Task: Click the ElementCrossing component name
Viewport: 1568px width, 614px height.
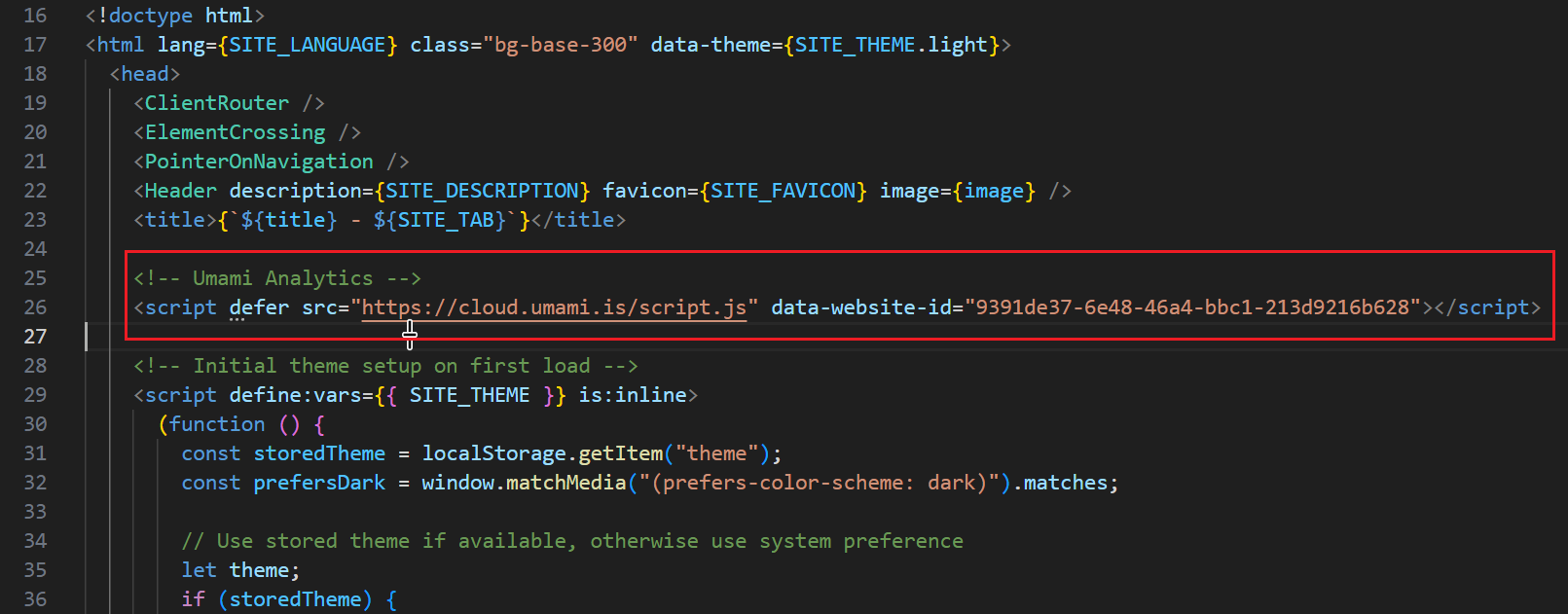Action: click(x=235, y=132)
